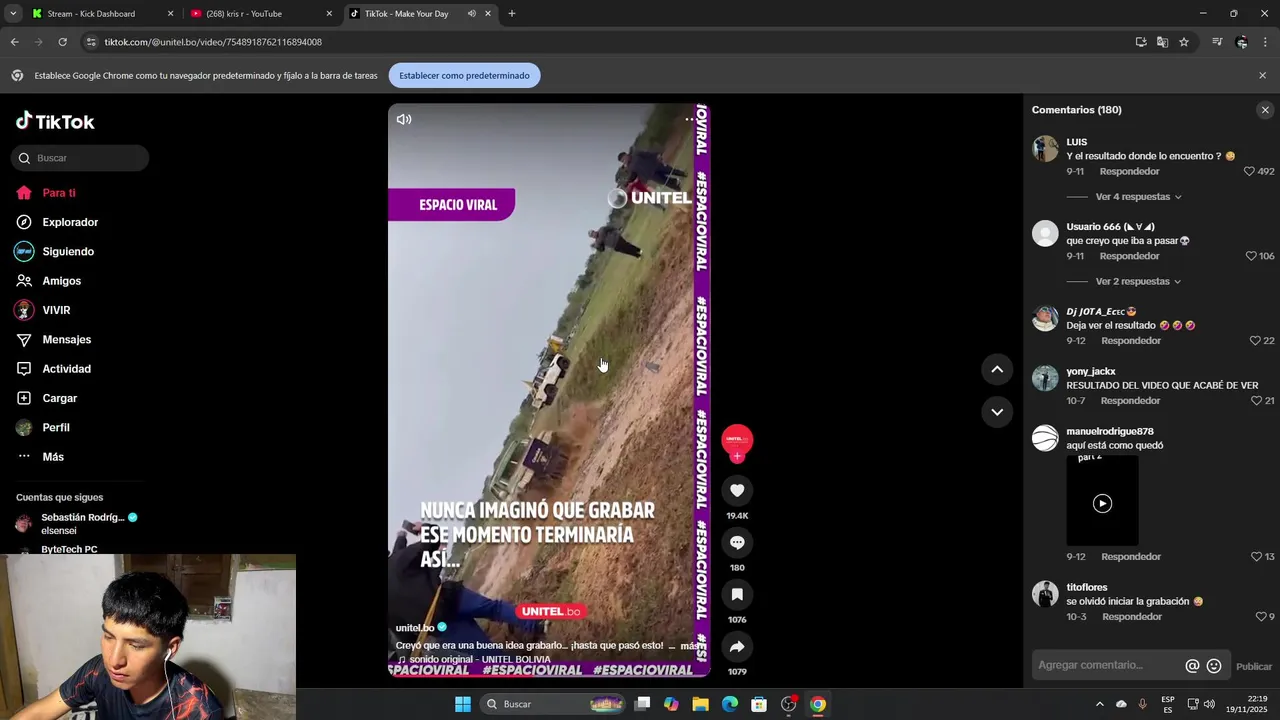The image size is (1280, 720).
Task: Like LUIS's comment
Action: point(1249,172)
